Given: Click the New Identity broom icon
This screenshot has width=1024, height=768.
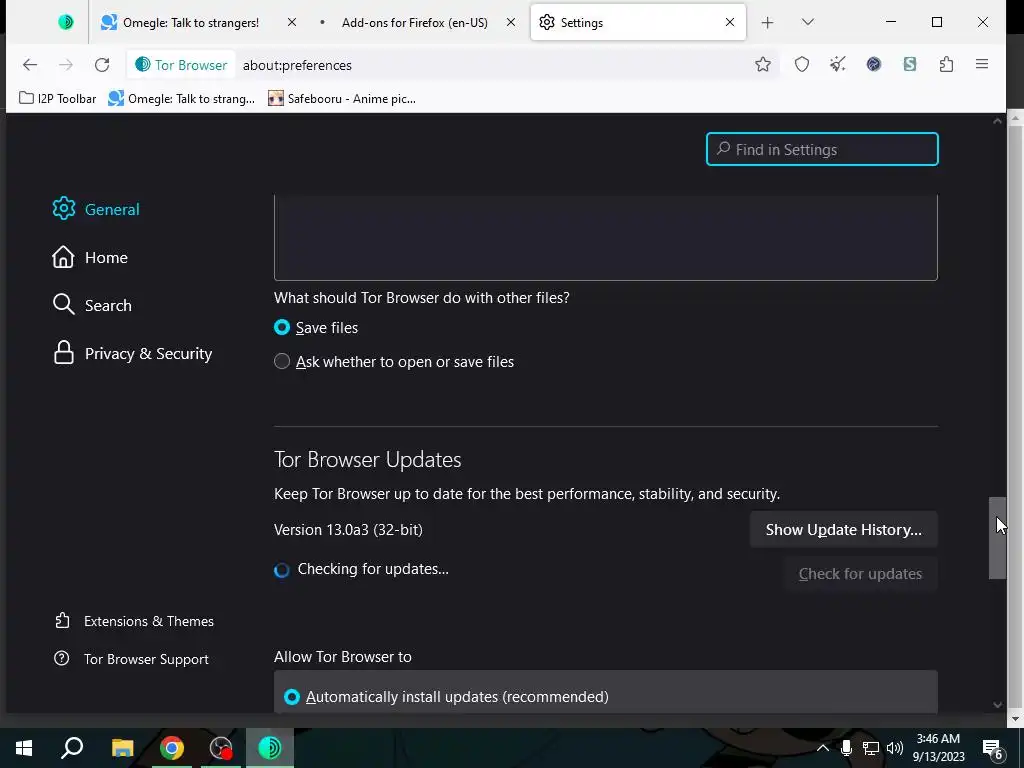Looking at the screenshot, I should click(x=838, y=65).
